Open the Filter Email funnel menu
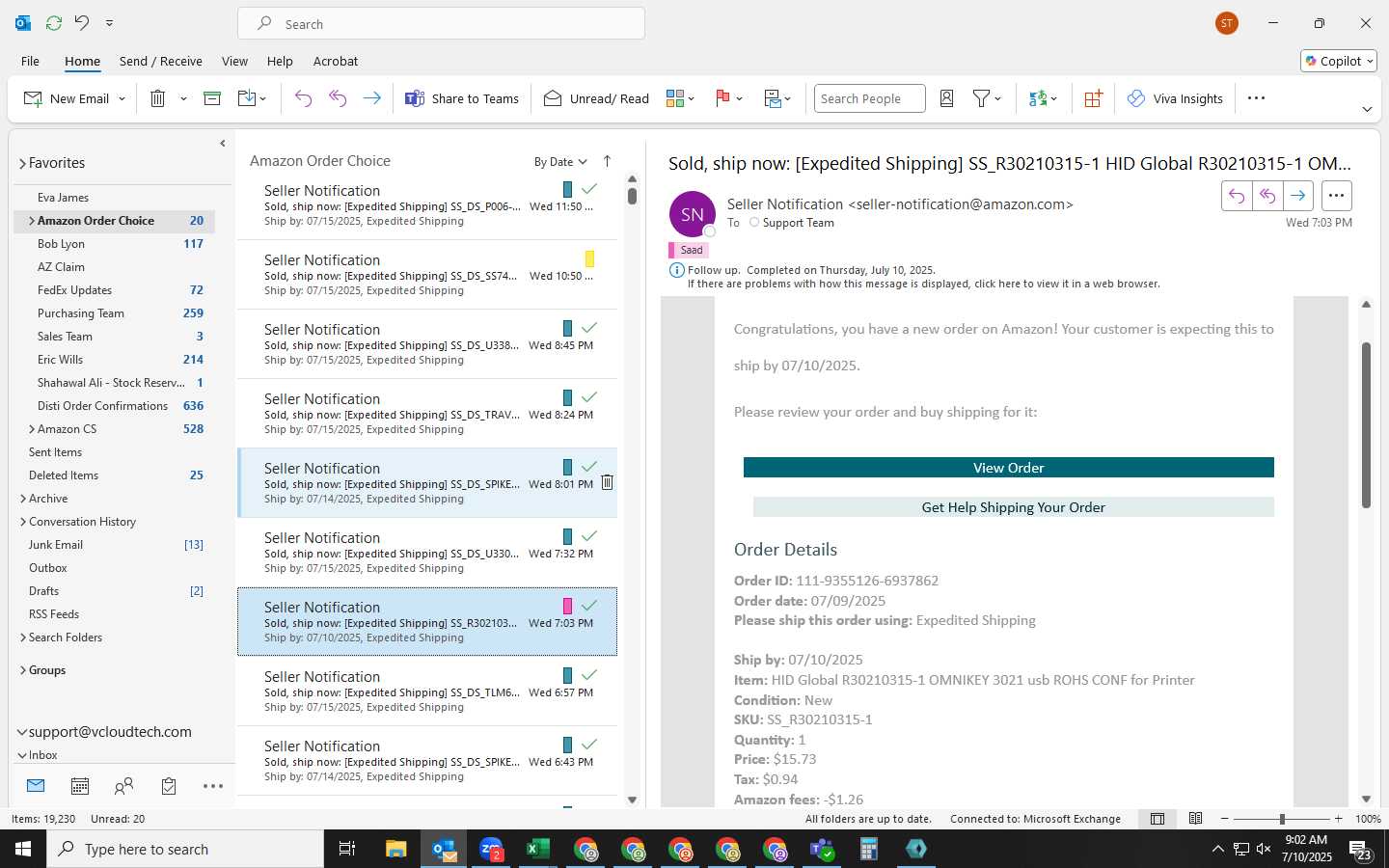This screenshot has width=1389, height=868. point(987,98)
